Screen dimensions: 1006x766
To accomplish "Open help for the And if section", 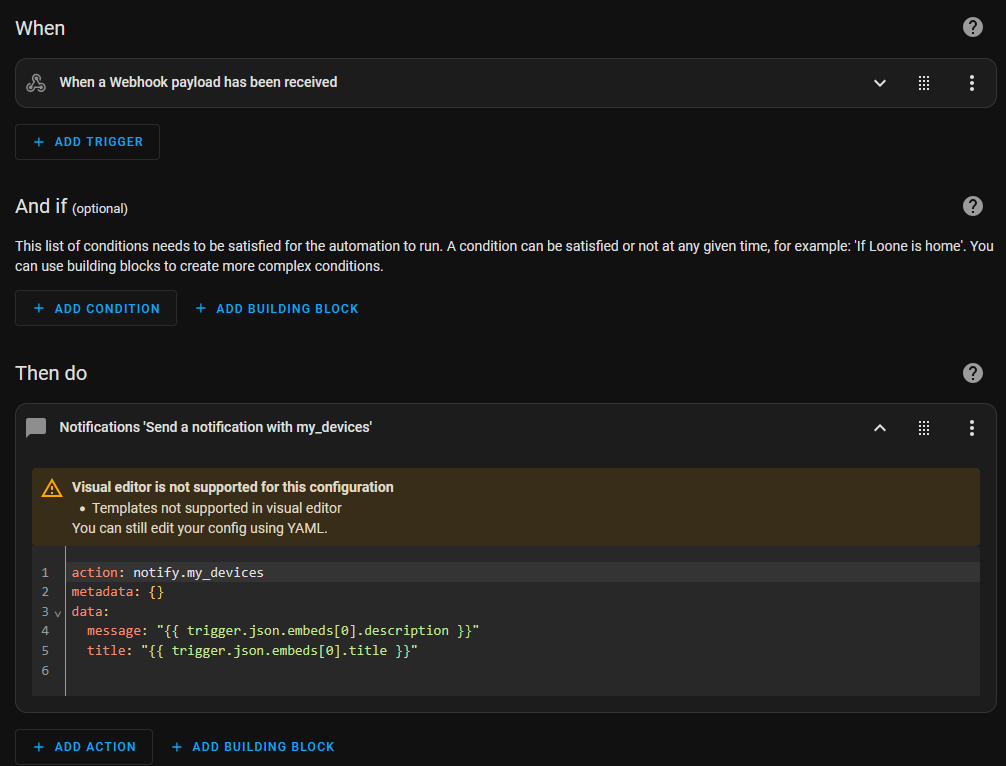I will click(x=972, y=206).
